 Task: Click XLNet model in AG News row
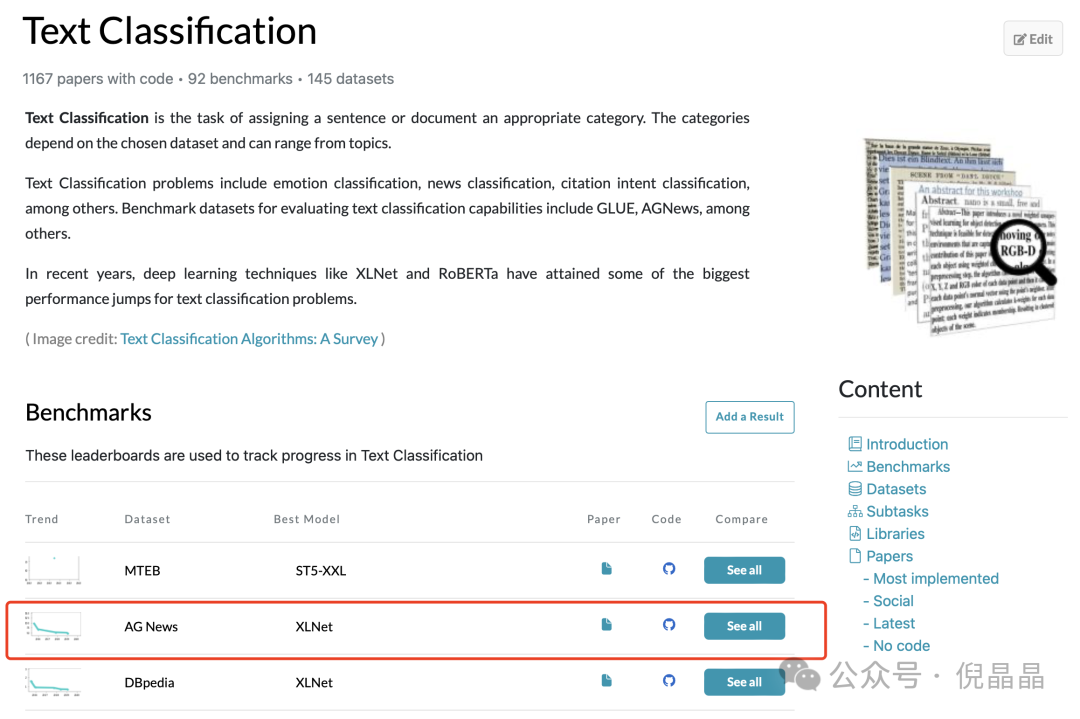(314, 627)
